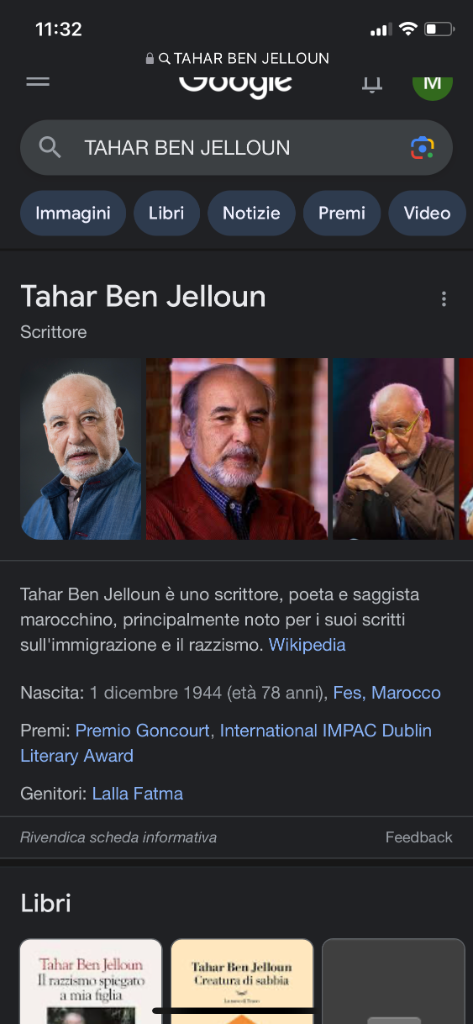
Task: Tap the padlock icon in address bar
Action: pyautogui.click(x=150, y=59)
